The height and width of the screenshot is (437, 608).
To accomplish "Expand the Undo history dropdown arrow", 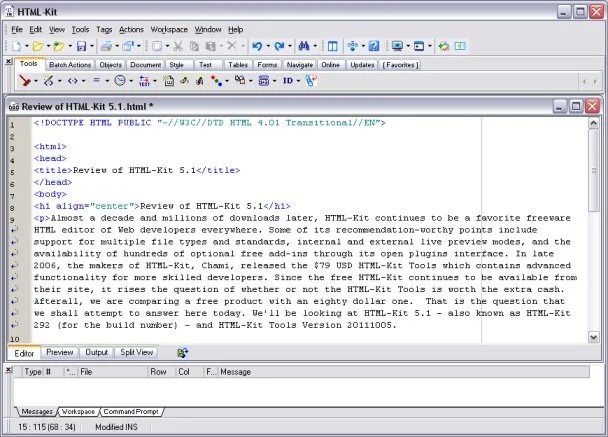I will (268, 46).
